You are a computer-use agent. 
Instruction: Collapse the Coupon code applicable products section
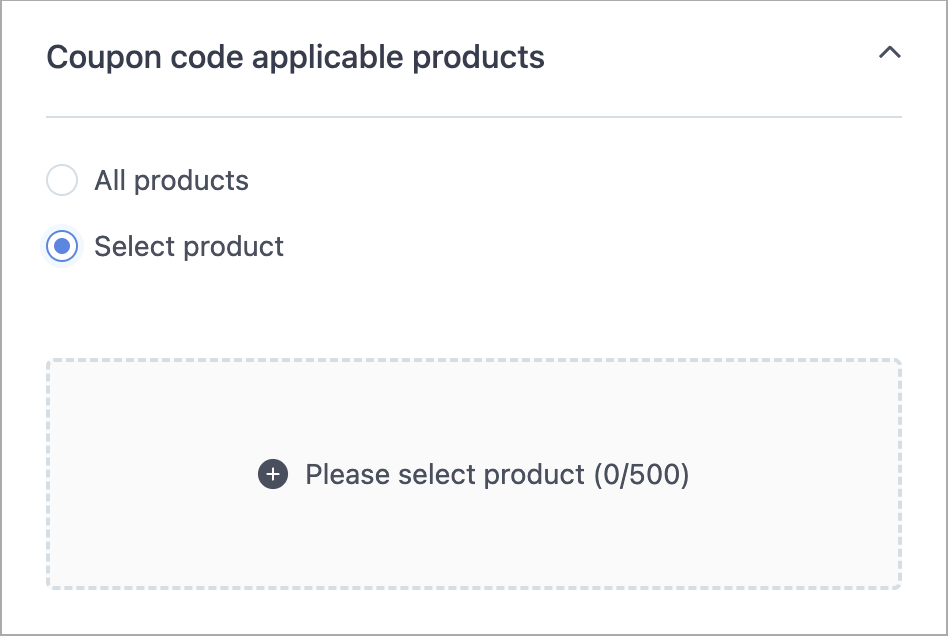point(889,53)
